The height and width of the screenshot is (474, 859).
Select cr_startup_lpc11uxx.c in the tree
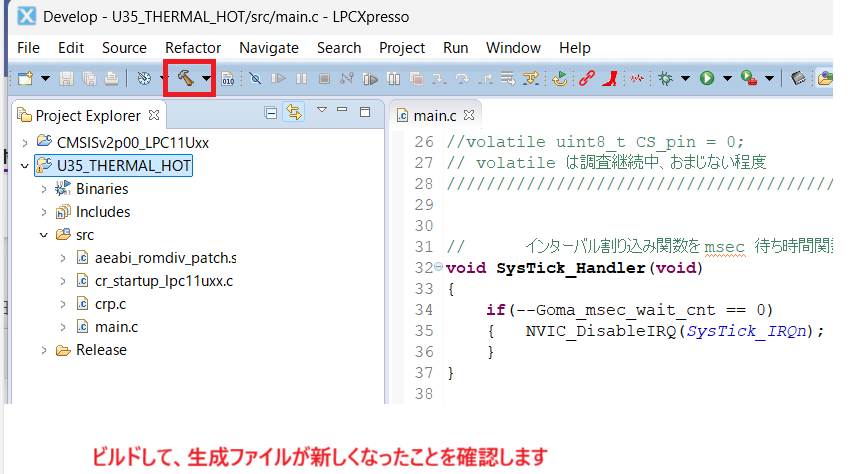pyautogui.click(x=163, y=281)
